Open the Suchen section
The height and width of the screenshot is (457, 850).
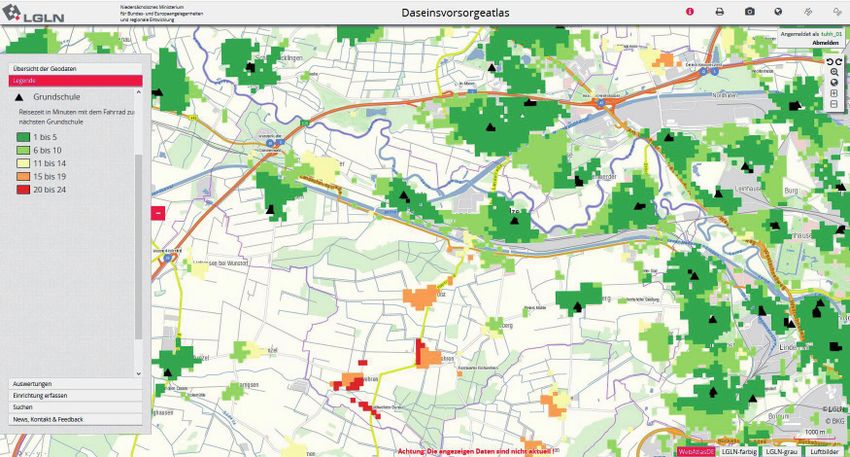coord(76,407)
